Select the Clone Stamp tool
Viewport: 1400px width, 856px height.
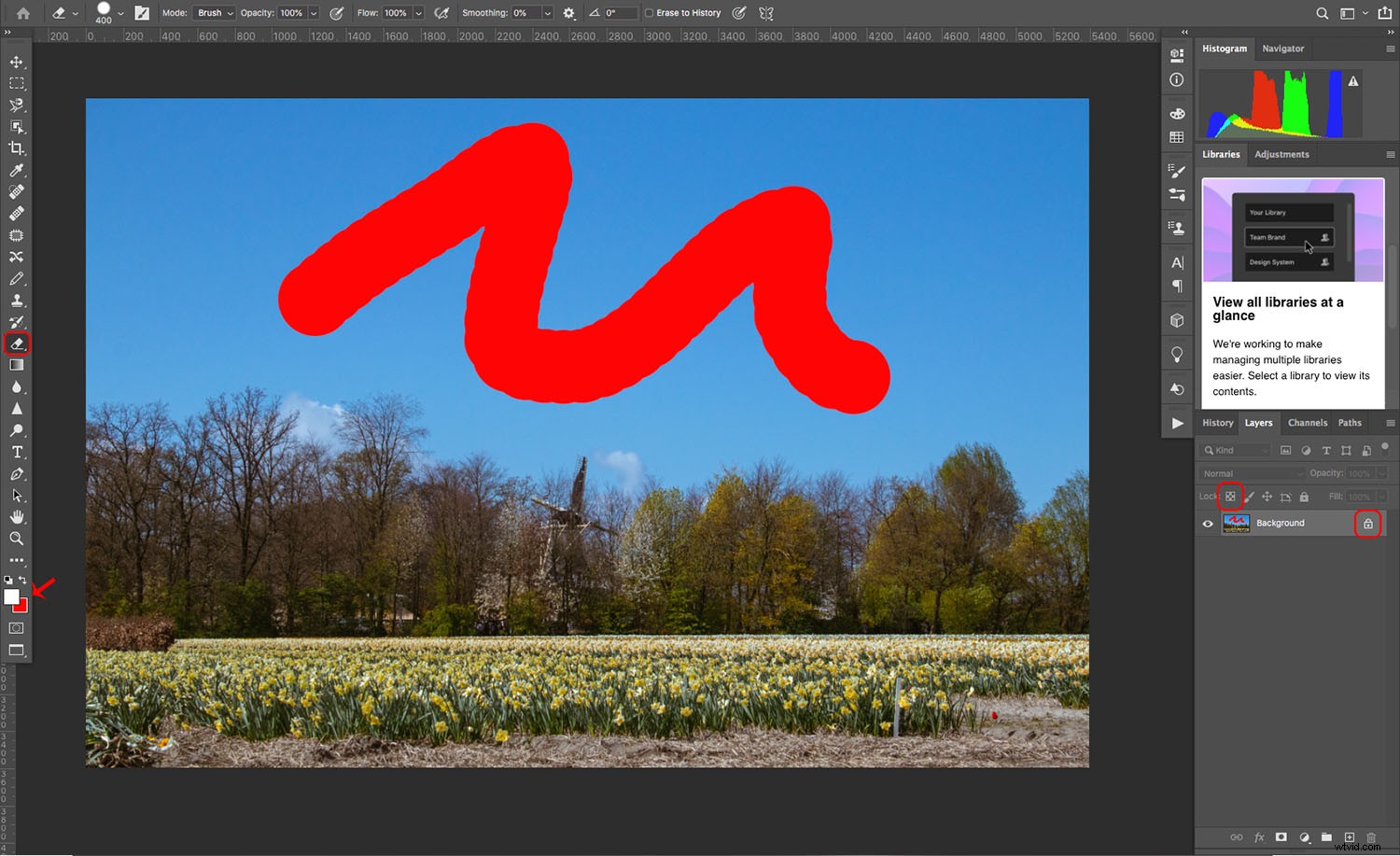(17, 300)
